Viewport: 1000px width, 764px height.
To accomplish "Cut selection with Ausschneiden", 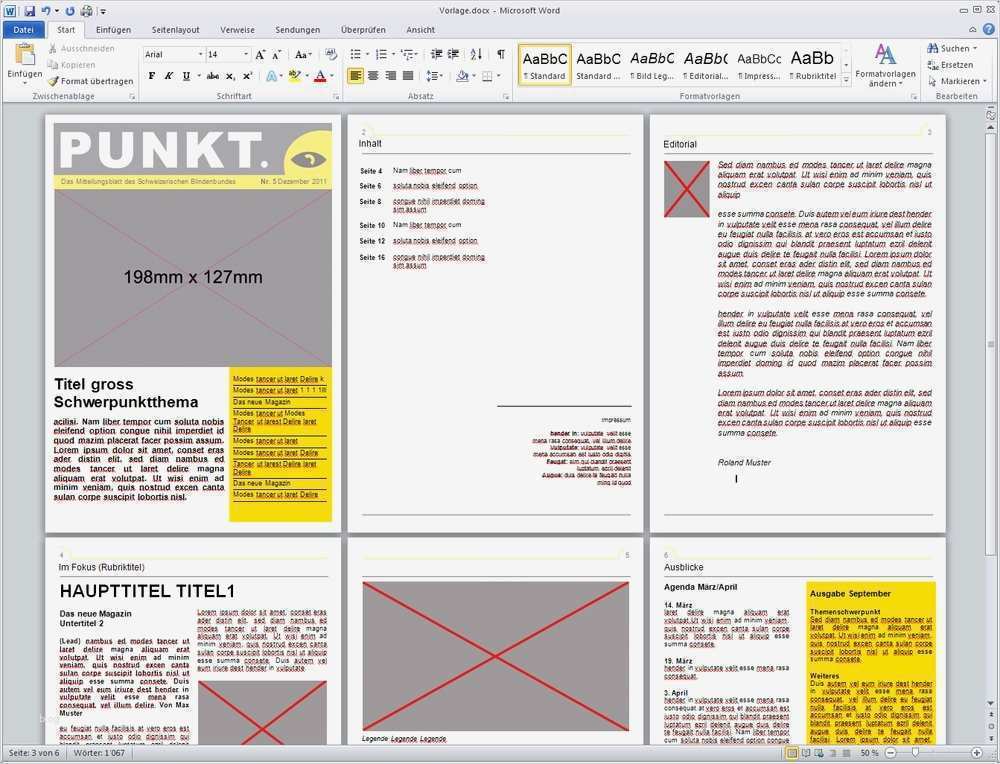I will coord(81,48).
